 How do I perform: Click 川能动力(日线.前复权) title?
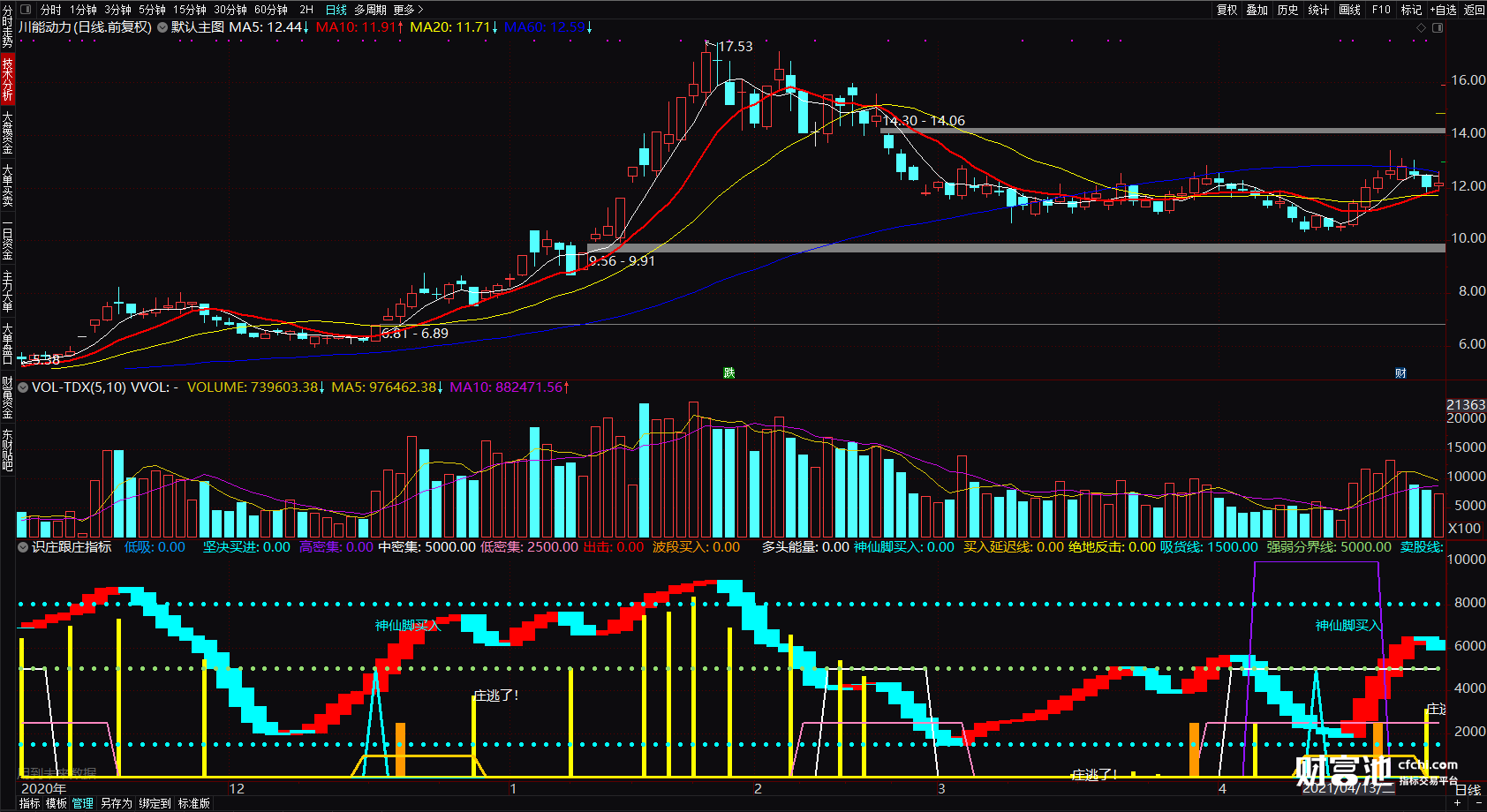coord(85,27)
